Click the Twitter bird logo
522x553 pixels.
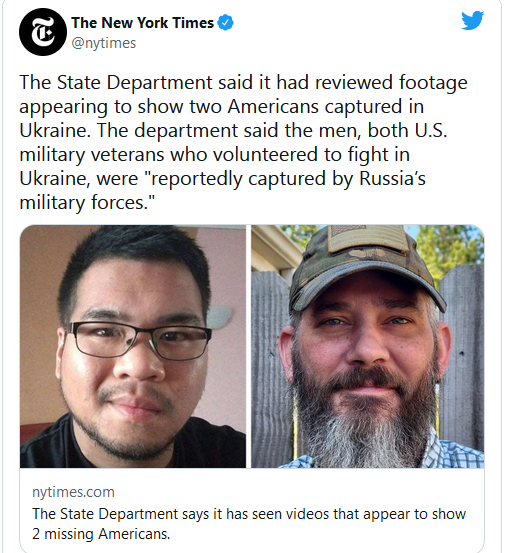472,20
